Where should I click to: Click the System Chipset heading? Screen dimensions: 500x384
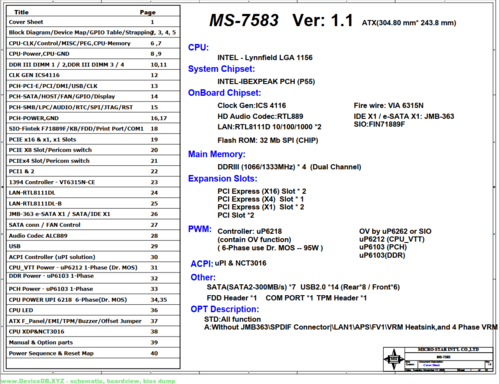tap(221, 69)
